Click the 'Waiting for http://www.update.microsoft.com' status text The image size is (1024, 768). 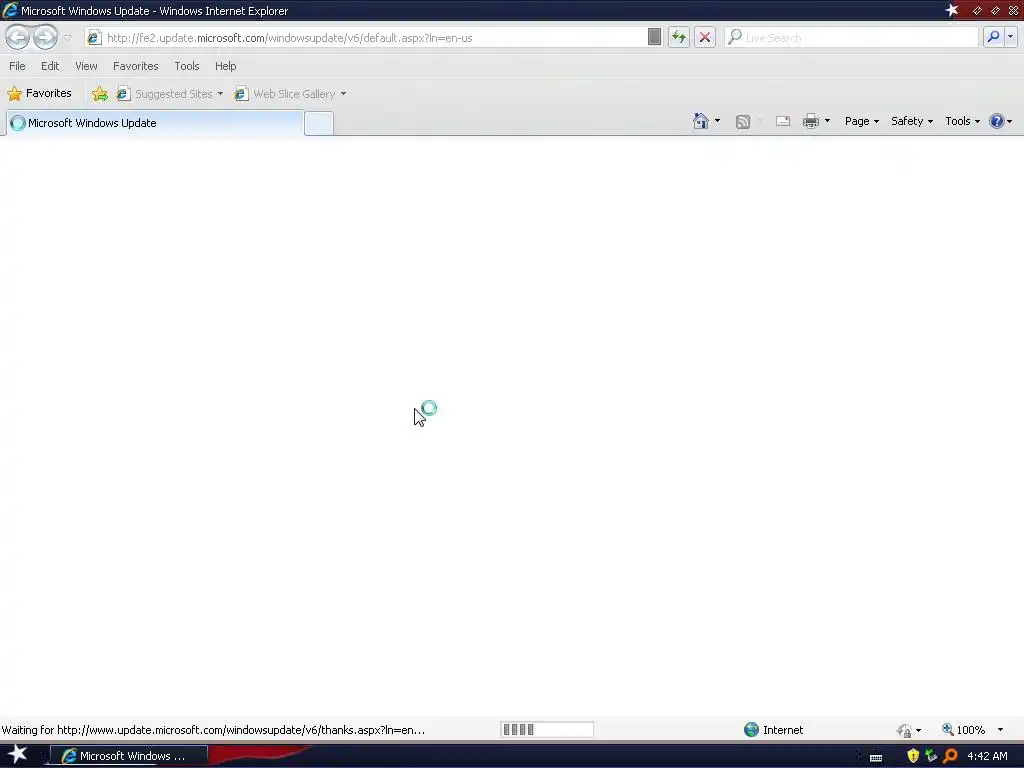tap(213, 729)
